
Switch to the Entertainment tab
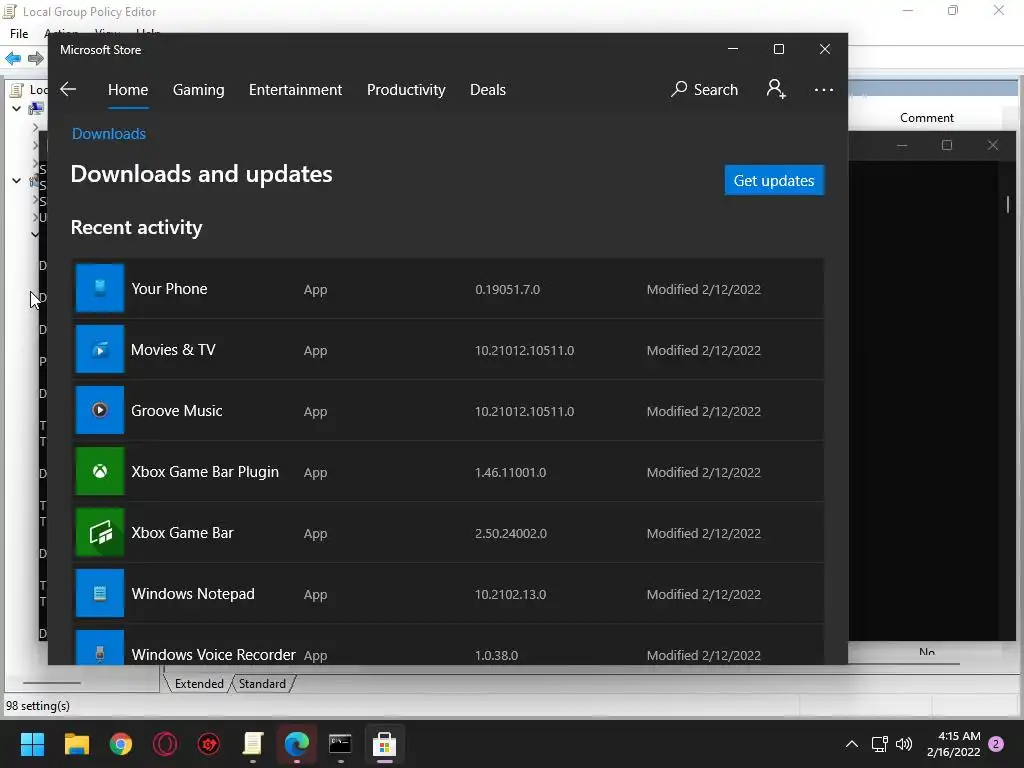coord(295,89)
